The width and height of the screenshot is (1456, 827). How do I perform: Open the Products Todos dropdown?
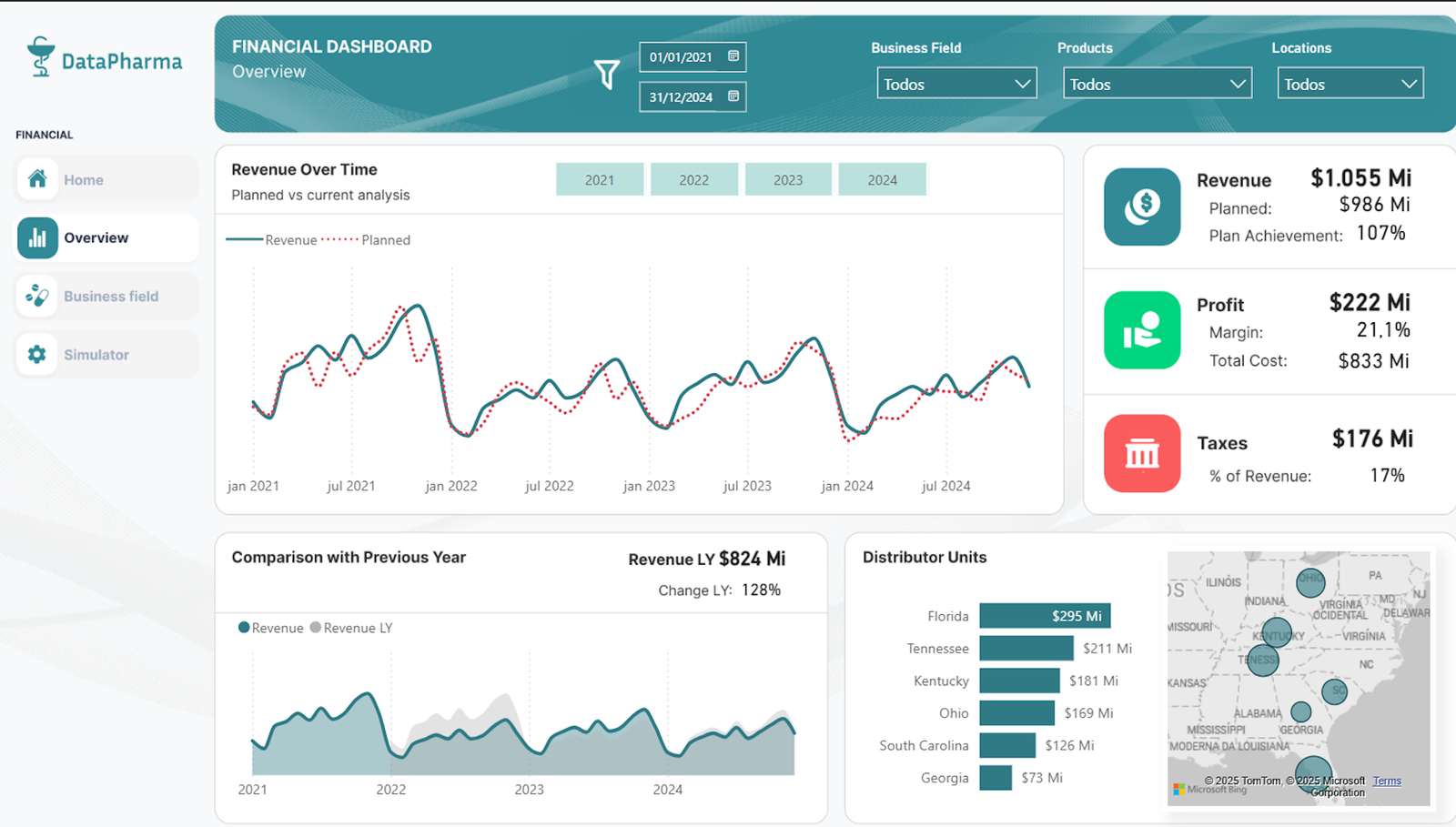coord(1157,83)
